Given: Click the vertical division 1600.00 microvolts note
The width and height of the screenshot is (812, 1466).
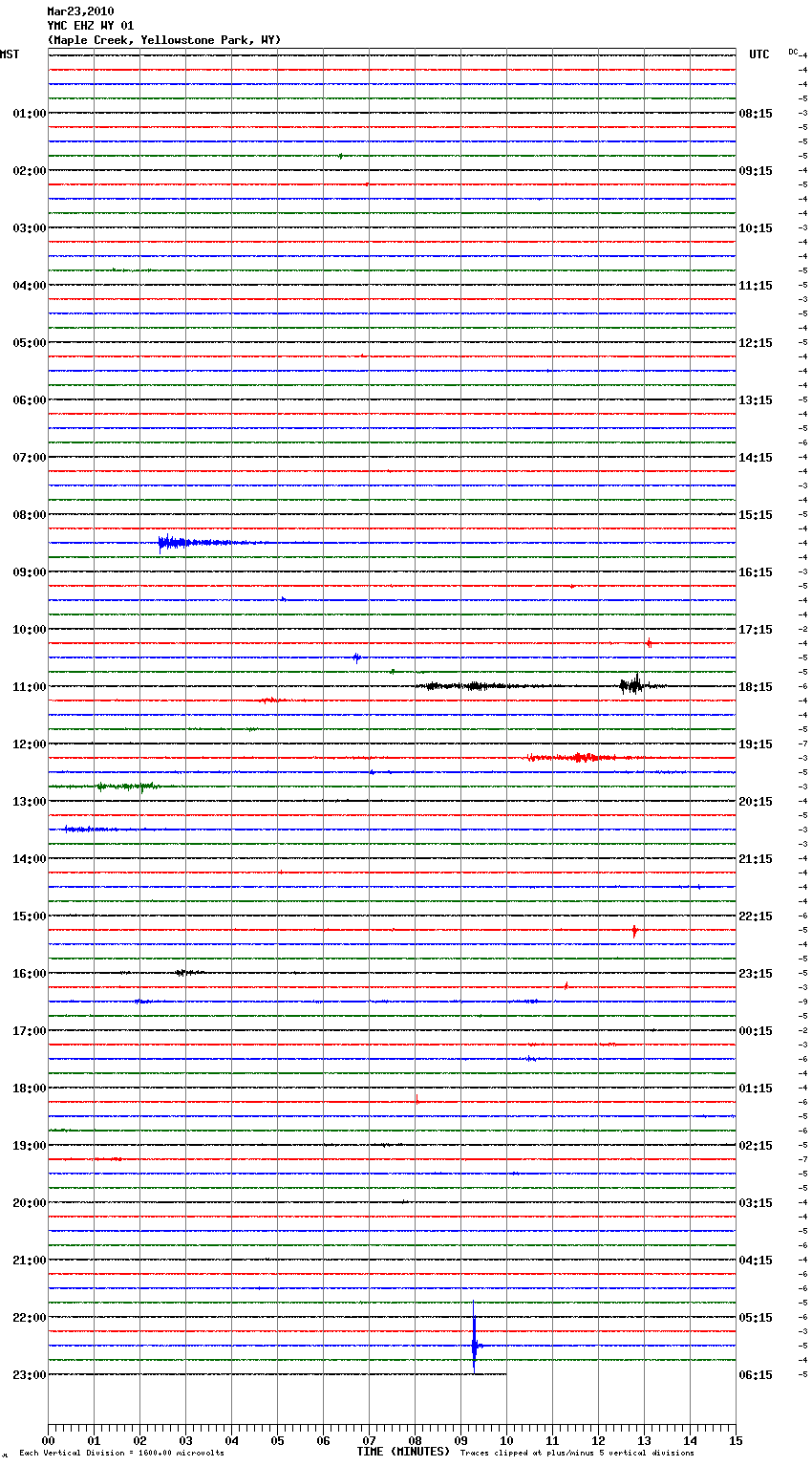Looking at the screenshot, I should coord(122,1454).
